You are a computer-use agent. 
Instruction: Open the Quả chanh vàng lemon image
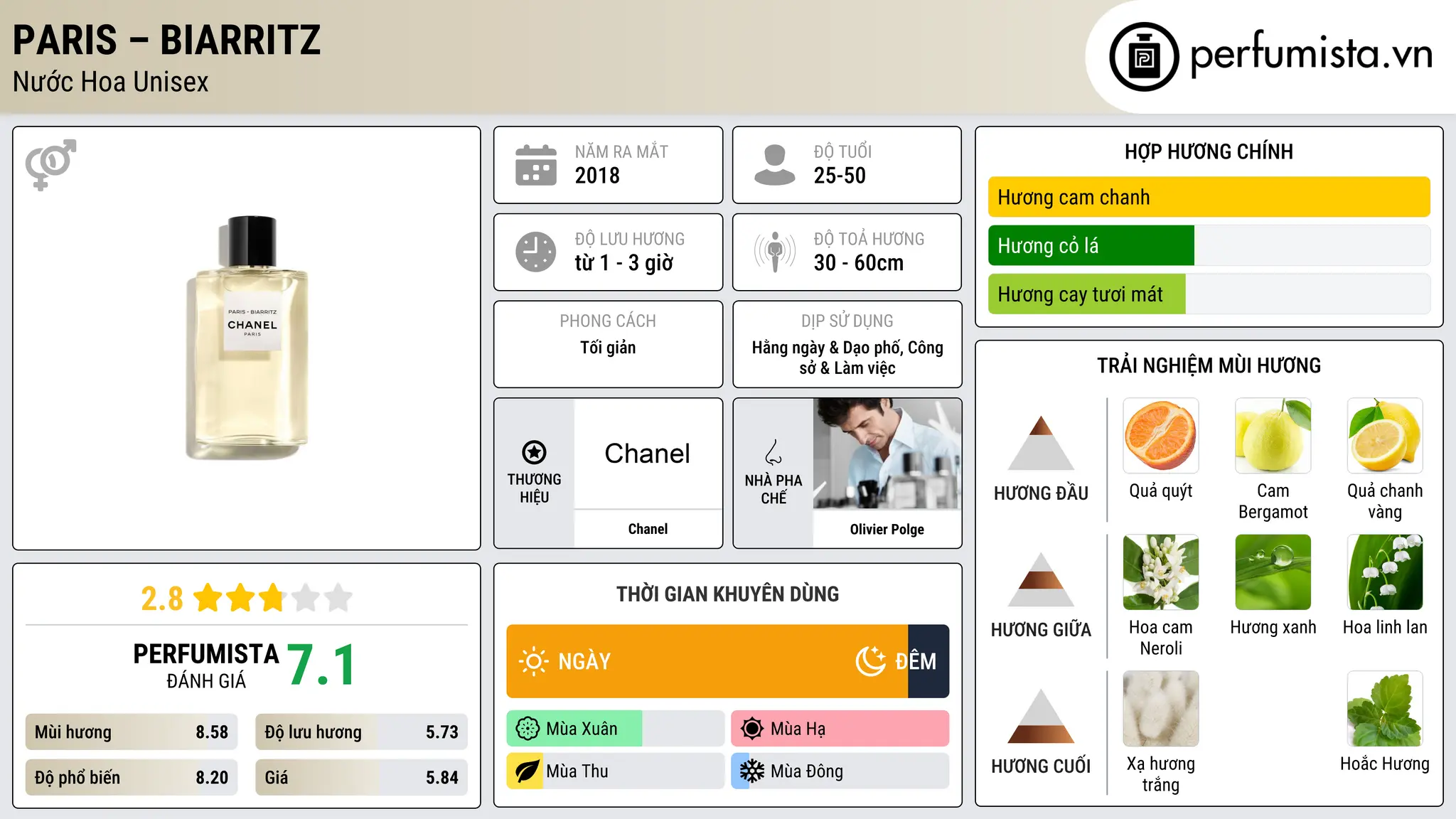tap(1385, 436)
